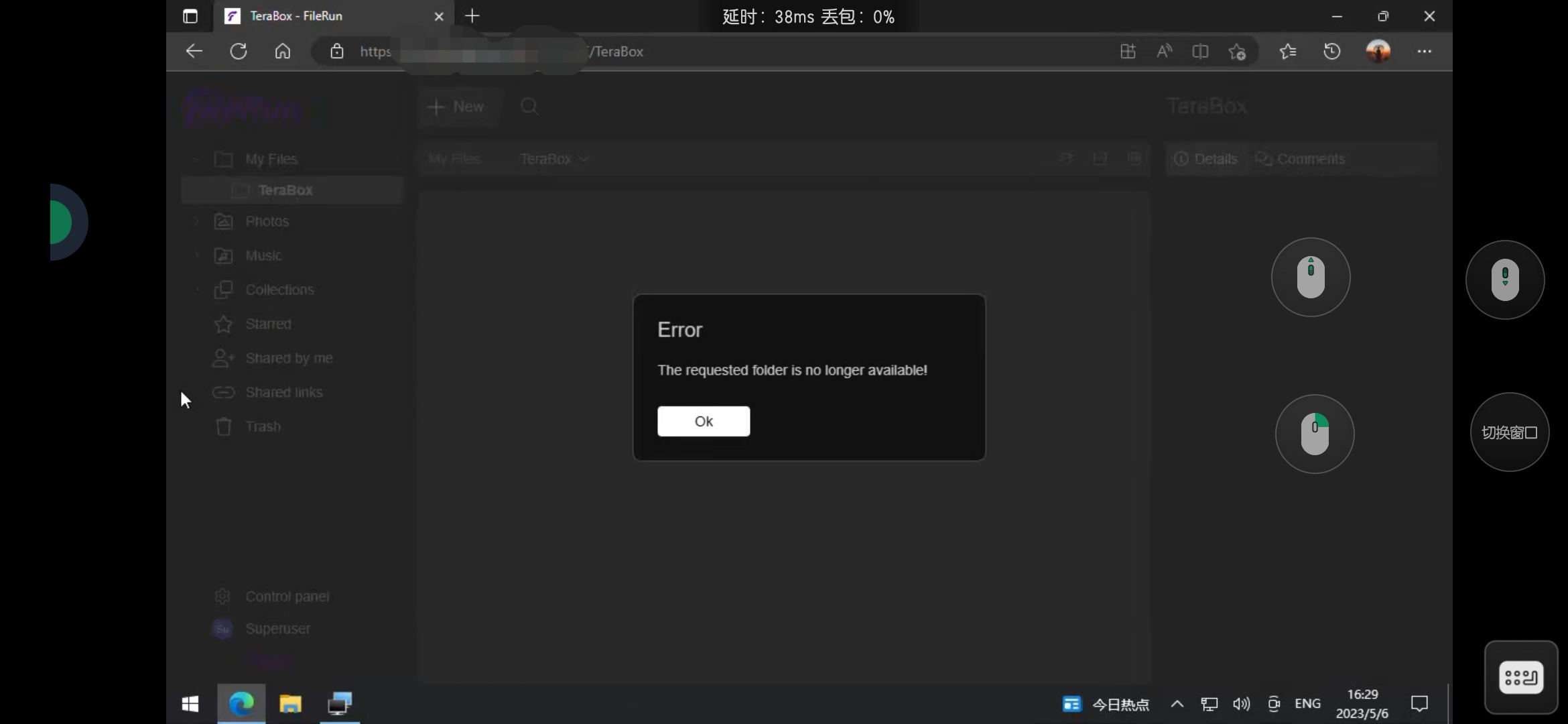
Task: Tap the mouse scroll-down overlay button
Action: tap(1505, 280)
